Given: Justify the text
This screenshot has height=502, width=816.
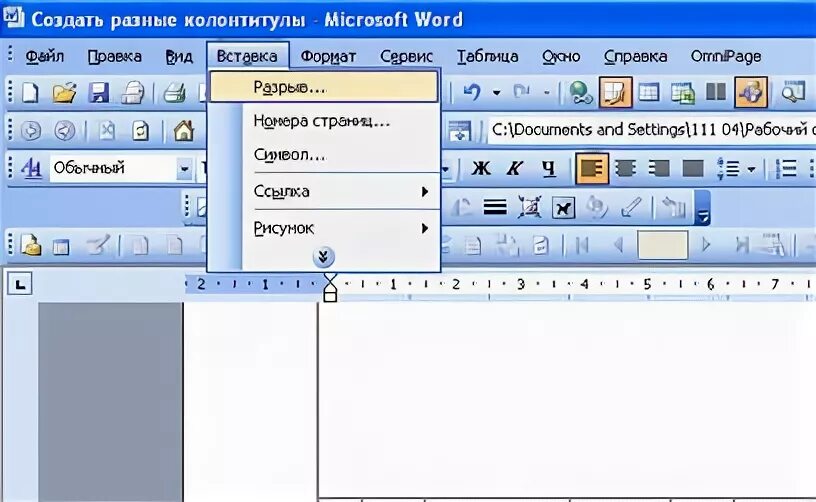Looking at the screenshot, I should tap(693, 168).
